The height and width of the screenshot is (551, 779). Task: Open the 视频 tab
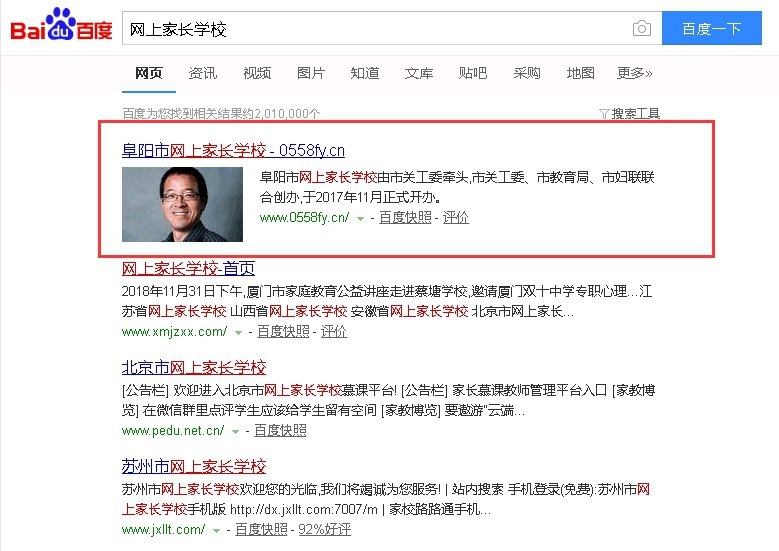click(257, 73)
